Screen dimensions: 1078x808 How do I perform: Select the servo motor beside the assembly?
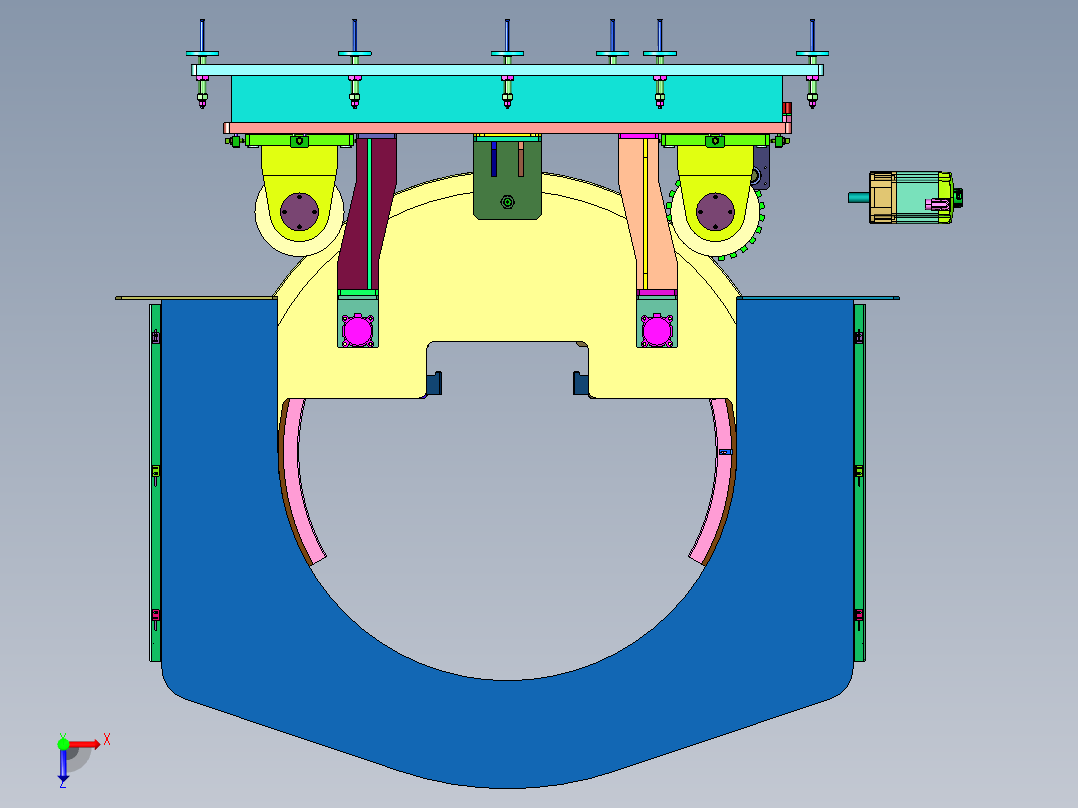[906, 197]
